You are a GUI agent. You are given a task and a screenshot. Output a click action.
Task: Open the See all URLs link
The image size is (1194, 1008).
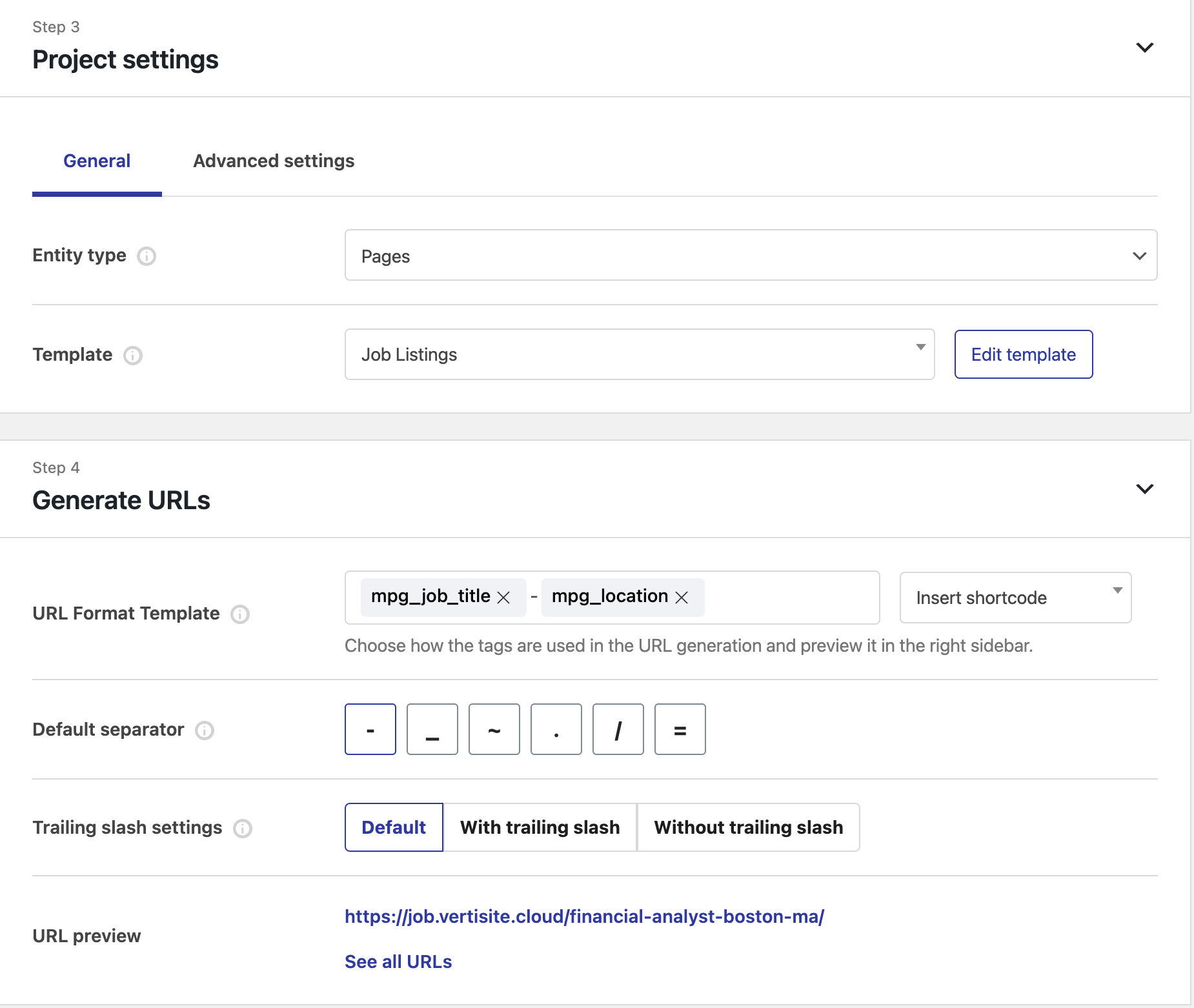(x=398, y=962)
